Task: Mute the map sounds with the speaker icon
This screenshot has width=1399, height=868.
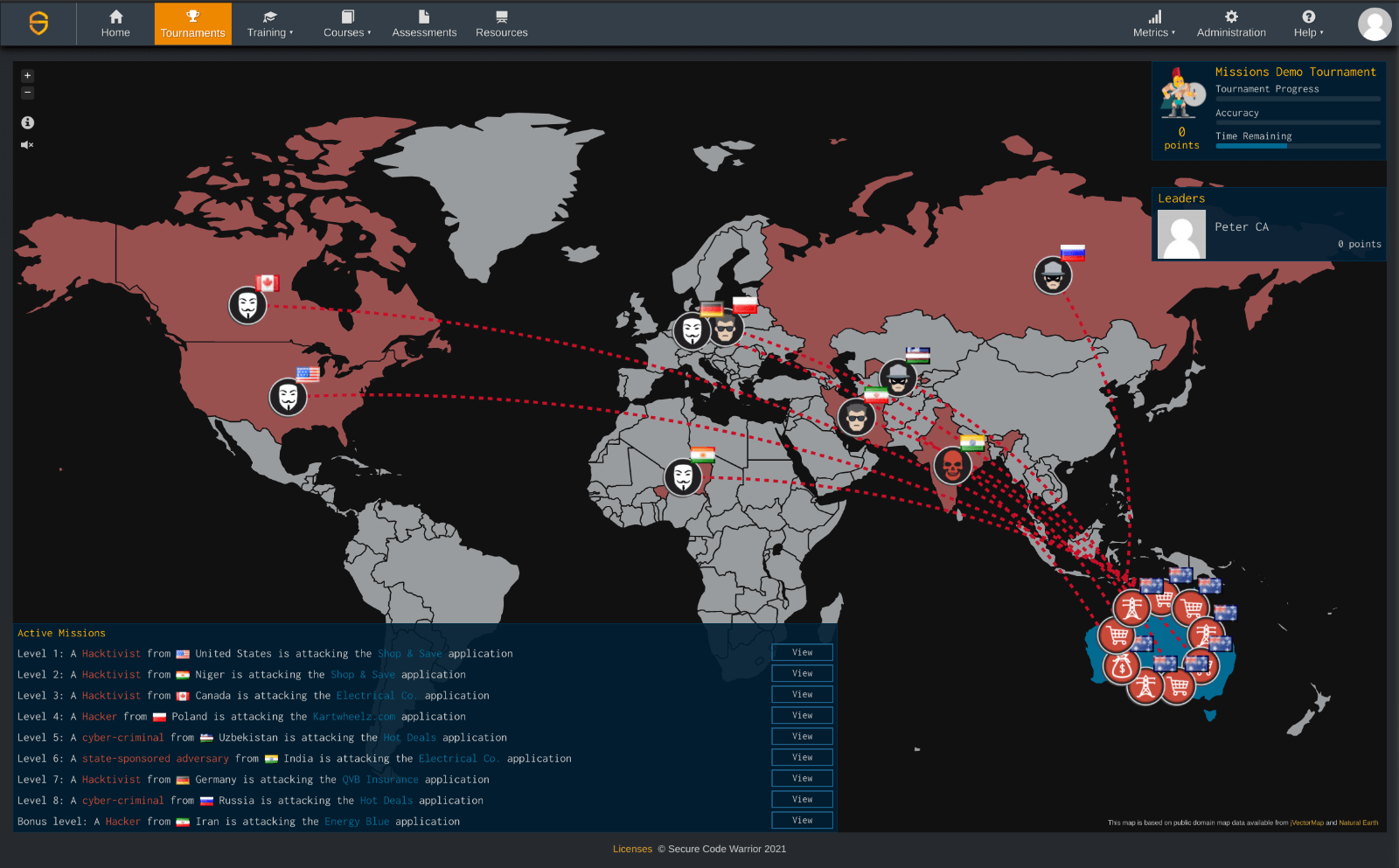Action: click(27, 144)
